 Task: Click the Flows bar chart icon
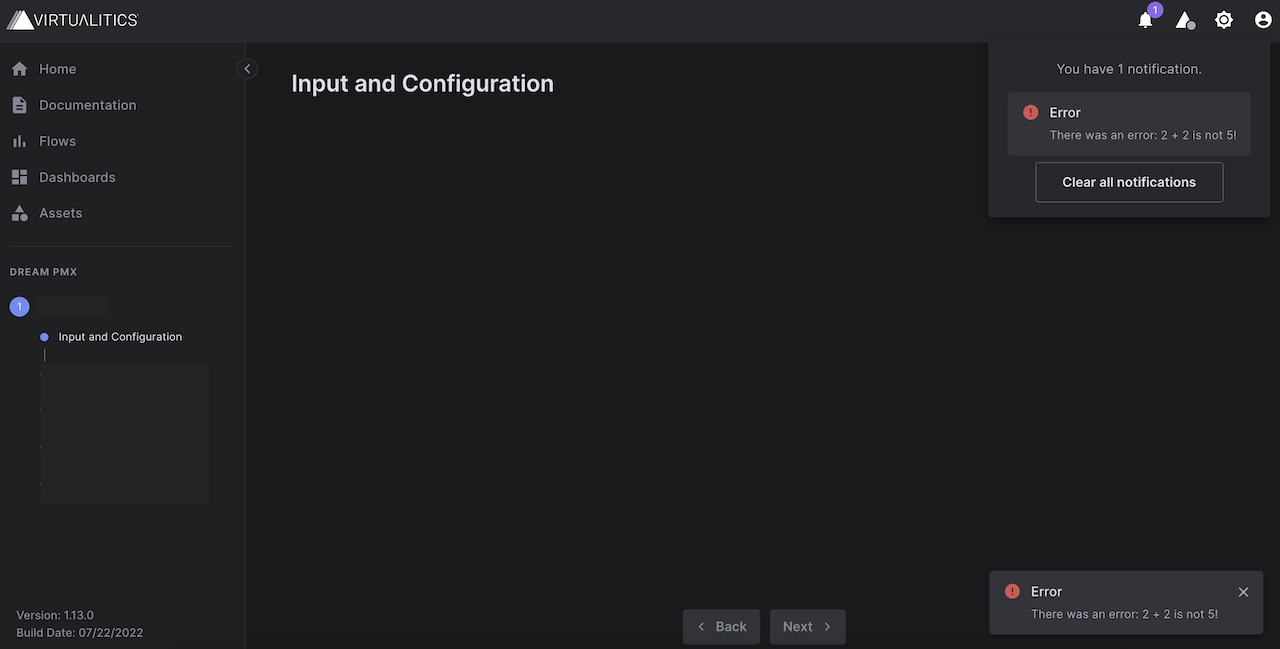click(19, 141)
